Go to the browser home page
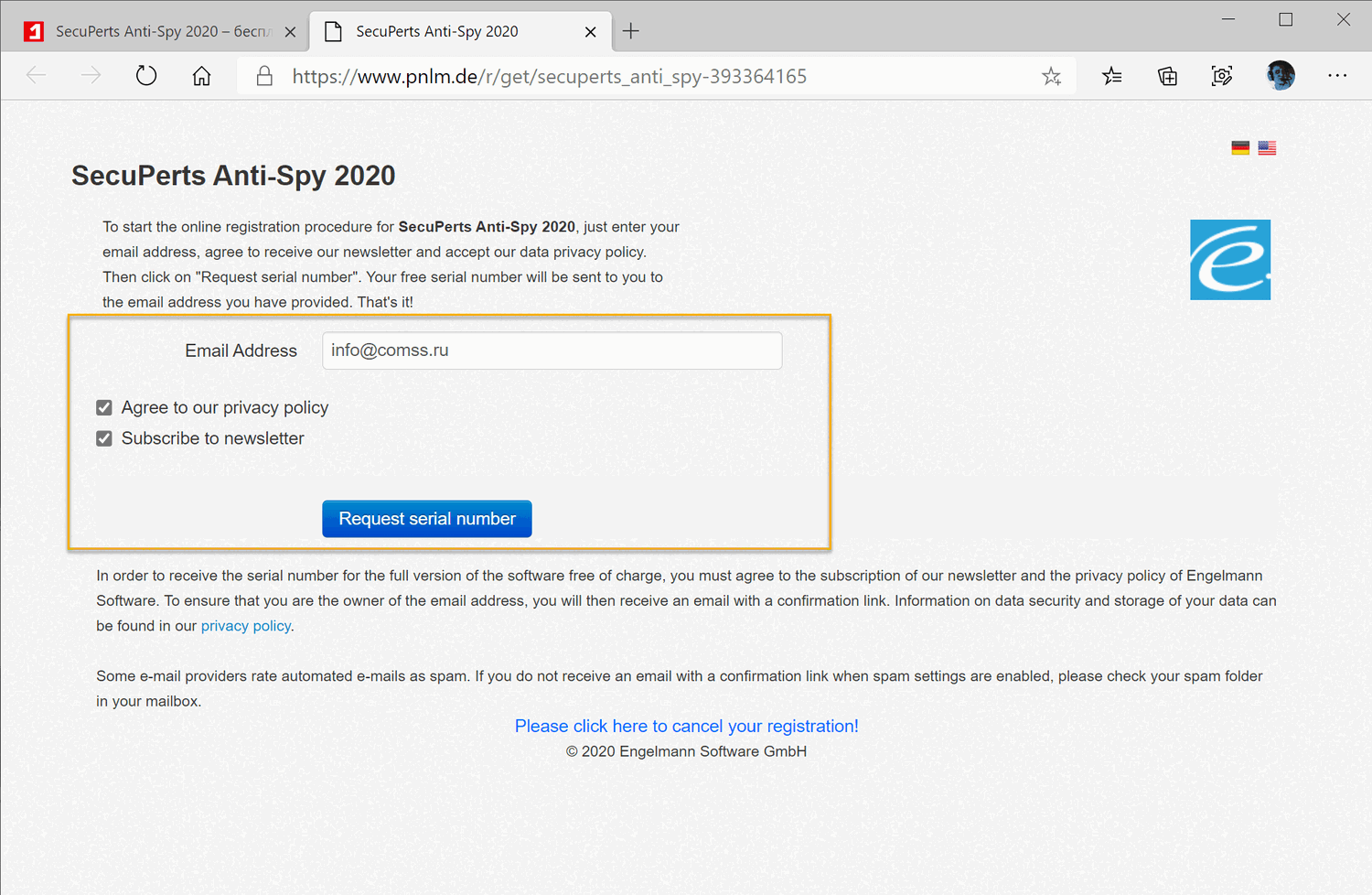1372x895 pixels. (x=201, y=76)
